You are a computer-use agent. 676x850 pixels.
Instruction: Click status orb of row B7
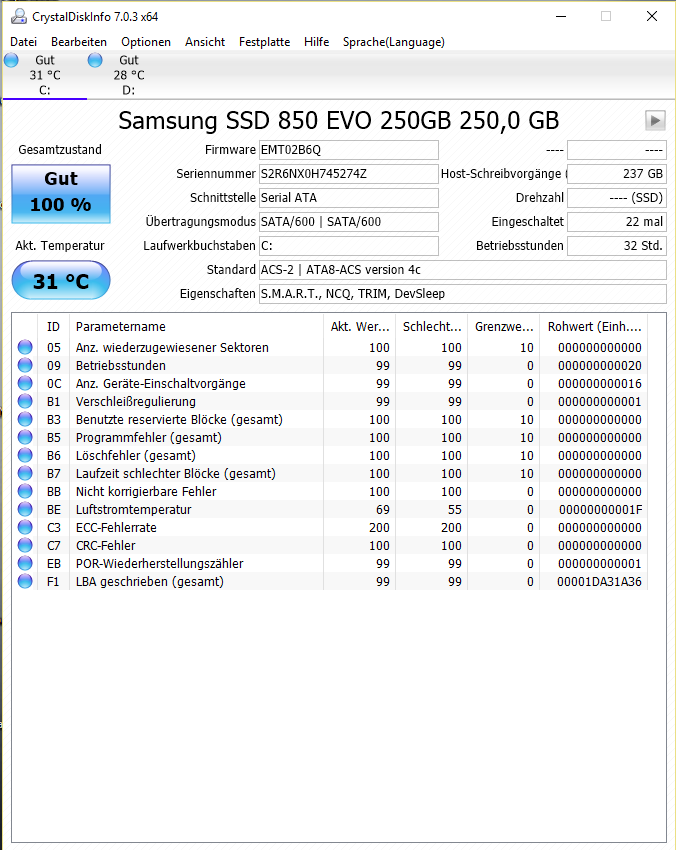pyautogui.click(x=25, y=473)
